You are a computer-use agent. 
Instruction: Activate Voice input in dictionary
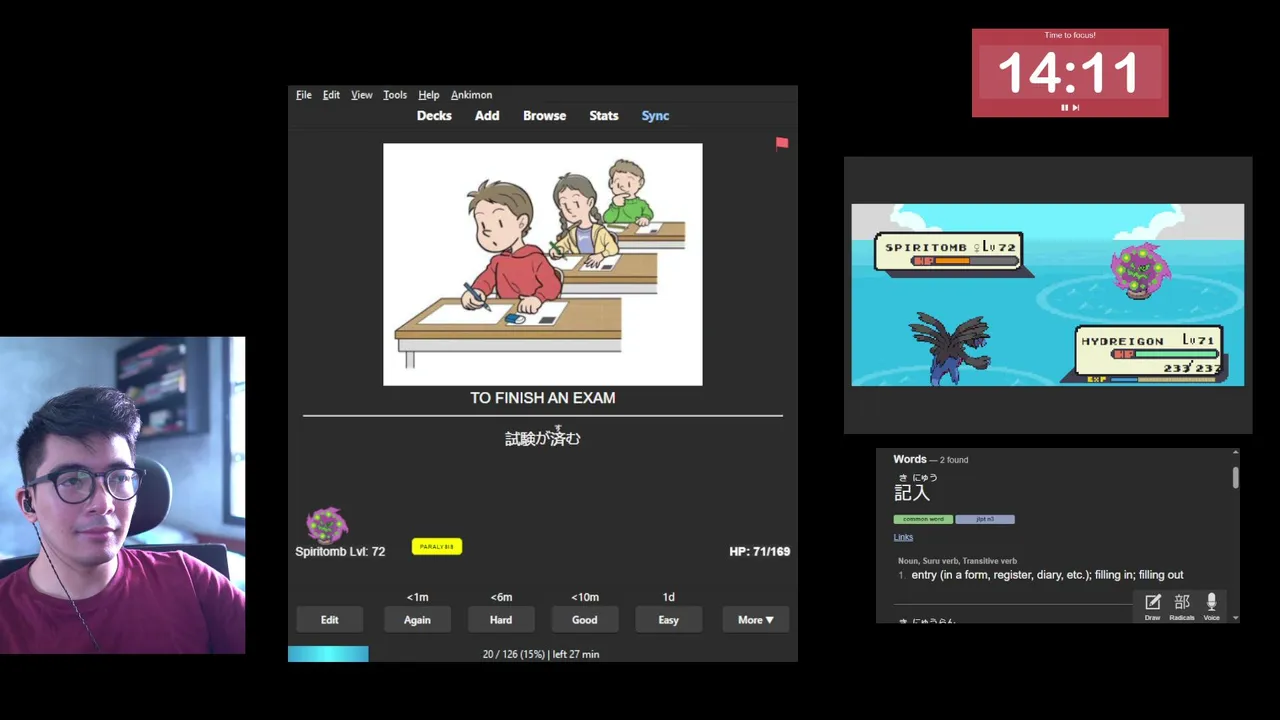point(1211,606)
